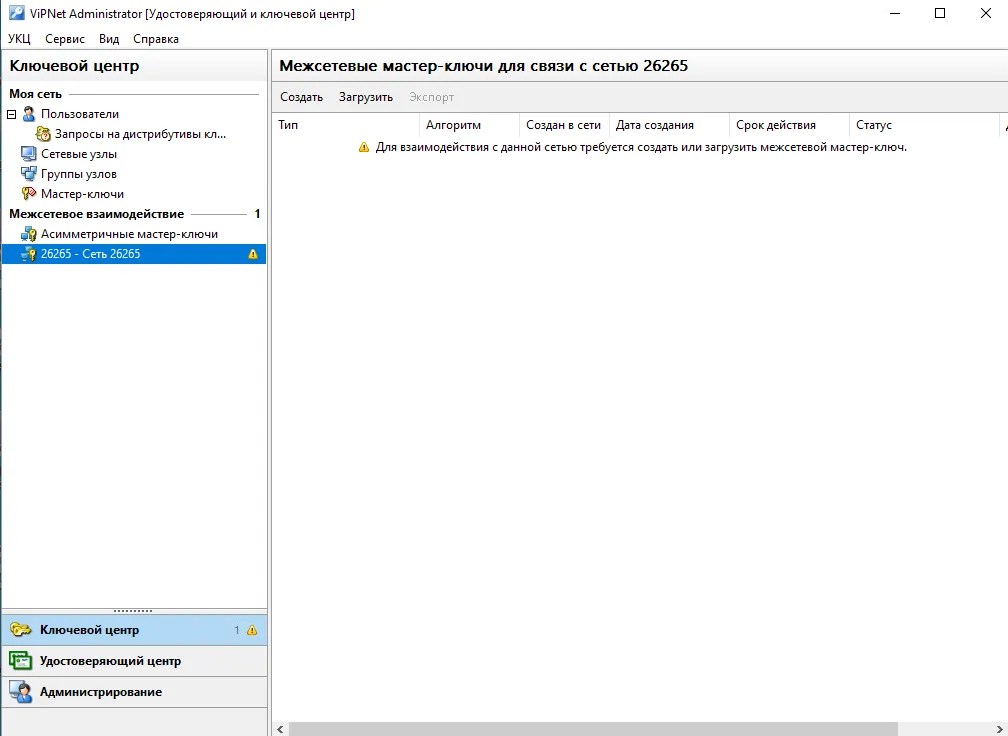
Task: Click the horizontal scrollbar thumb
Action: [593, 729]
